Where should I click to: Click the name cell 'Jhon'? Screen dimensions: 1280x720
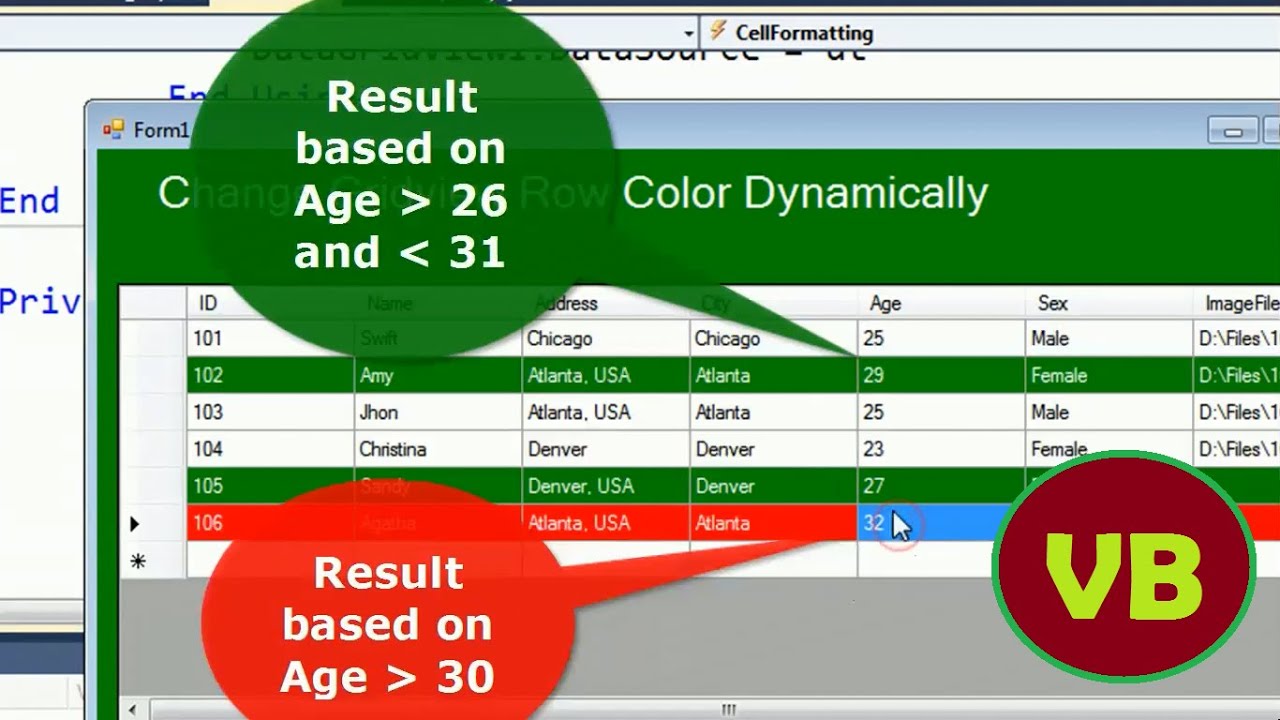pyautogui.click(x=438, y=413)
